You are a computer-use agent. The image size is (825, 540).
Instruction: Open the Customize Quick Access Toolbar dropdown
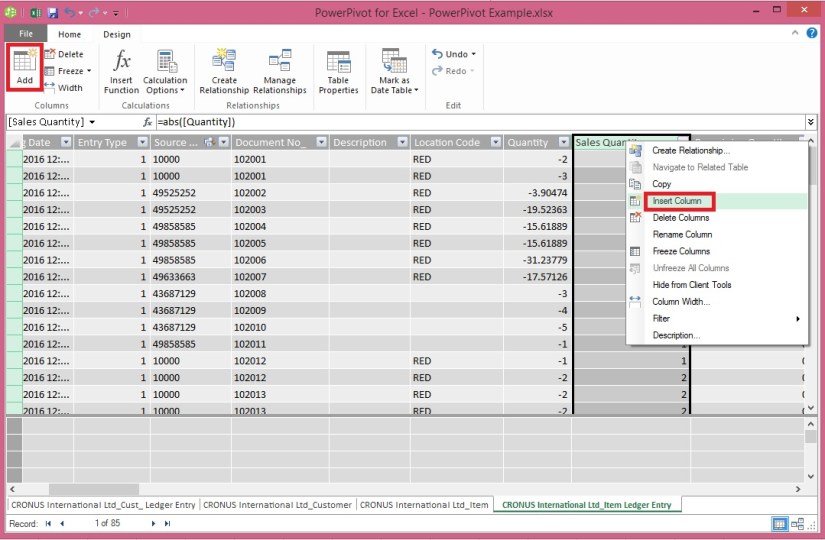click(116, 13)
